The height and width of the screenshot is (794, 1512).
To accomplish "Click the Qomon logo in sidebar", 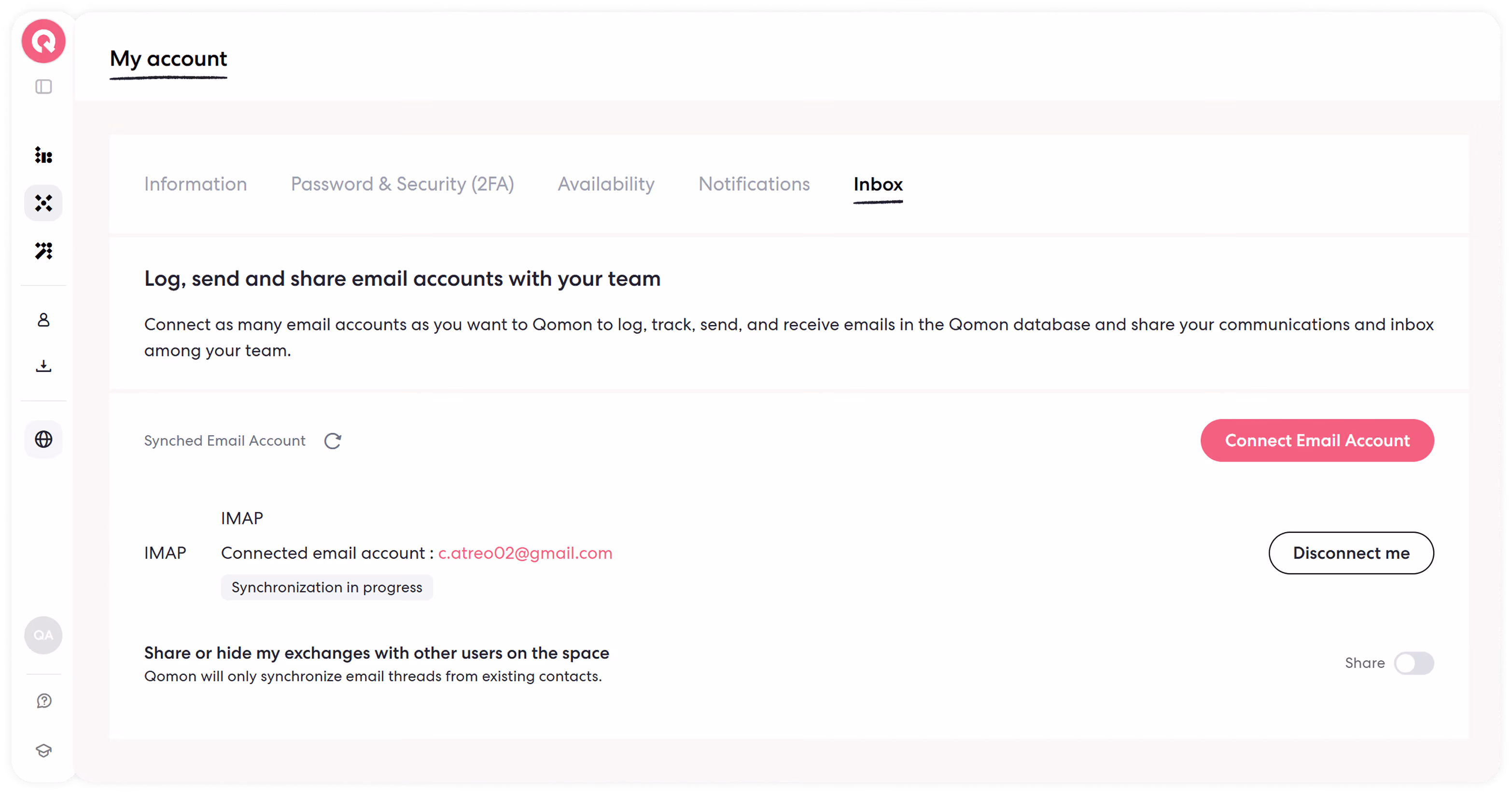I will (43, 41).
